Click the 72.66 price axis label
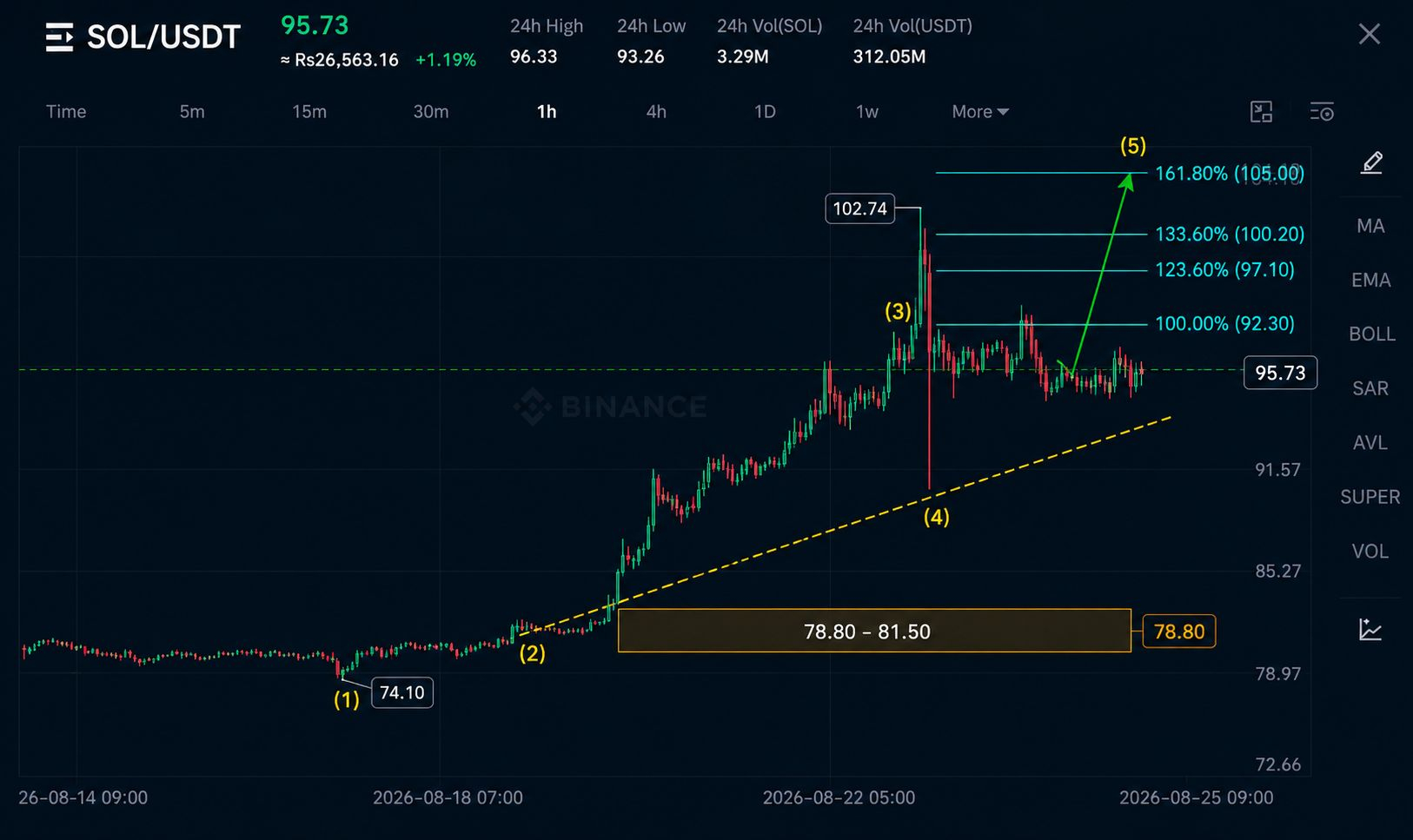 coord(1277,764)
